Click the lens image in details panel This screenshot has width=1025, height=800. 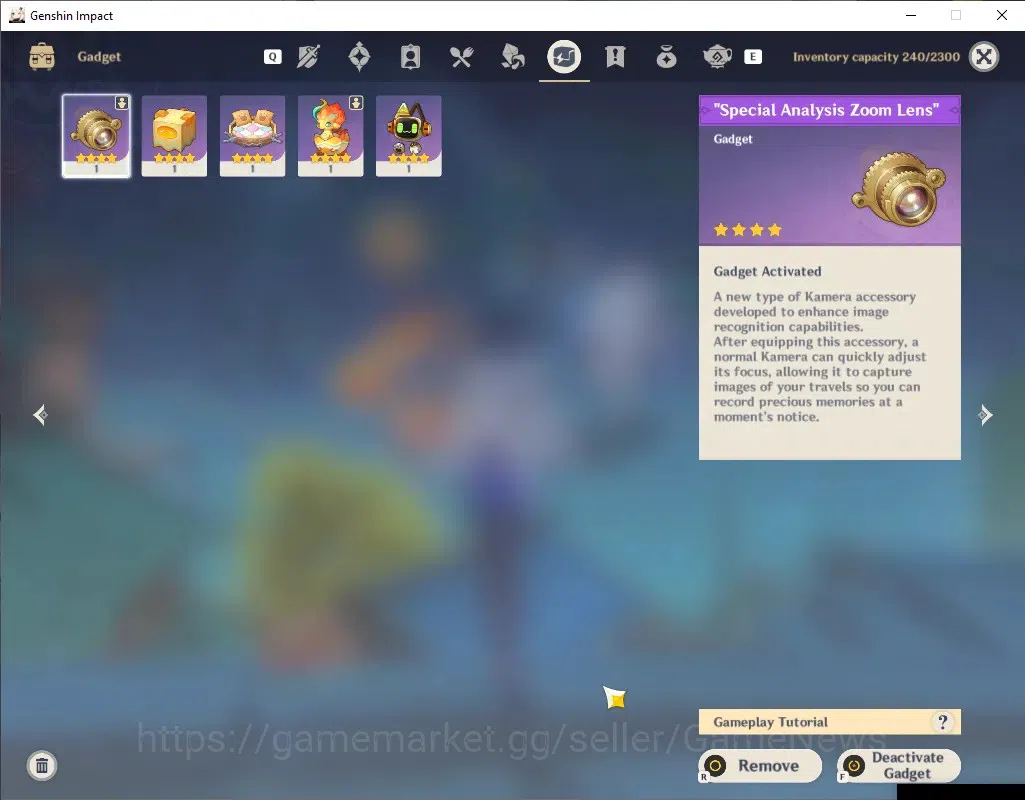(x=899, y=189)
